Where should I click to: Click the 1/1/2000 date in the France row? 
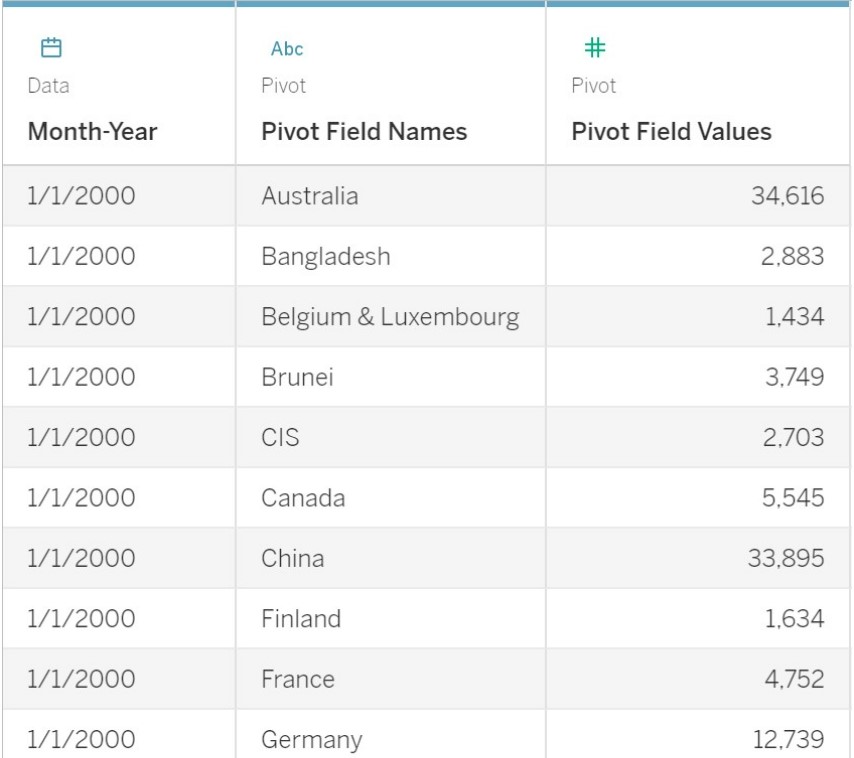point(81,679)
